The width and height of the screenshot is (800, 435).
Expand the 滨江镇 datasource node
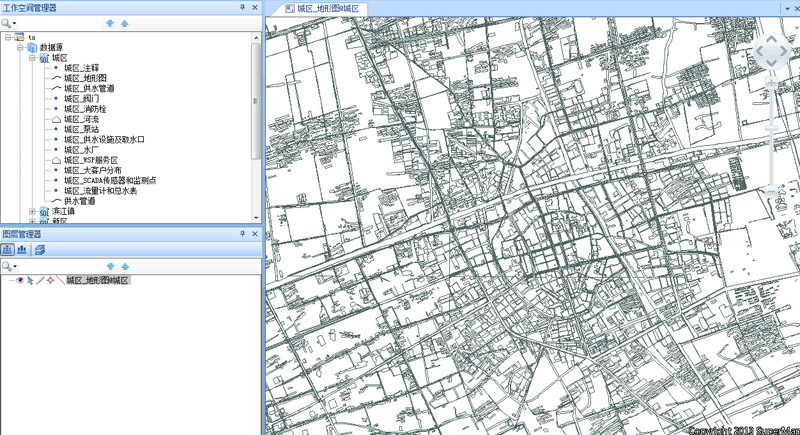(32, 212)
